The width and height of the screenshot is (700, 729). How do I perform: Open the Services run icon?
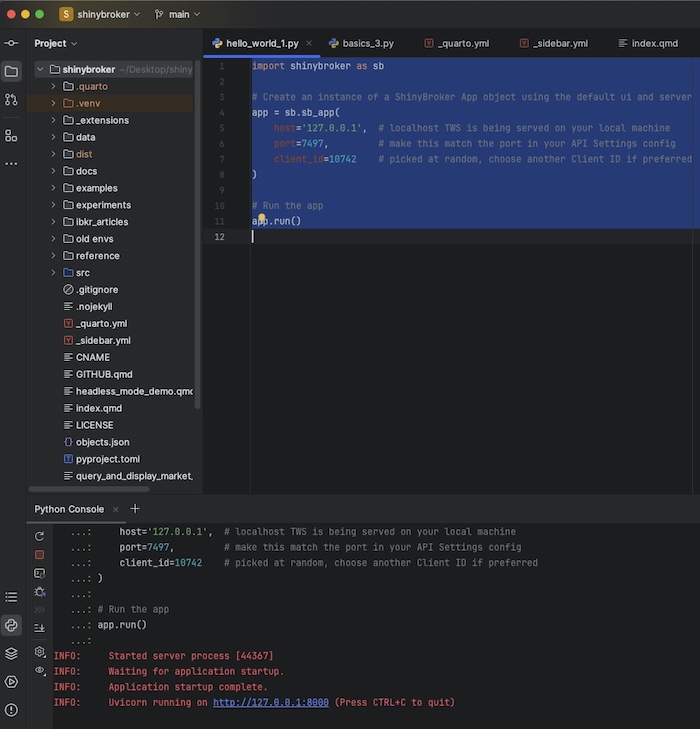11,682
